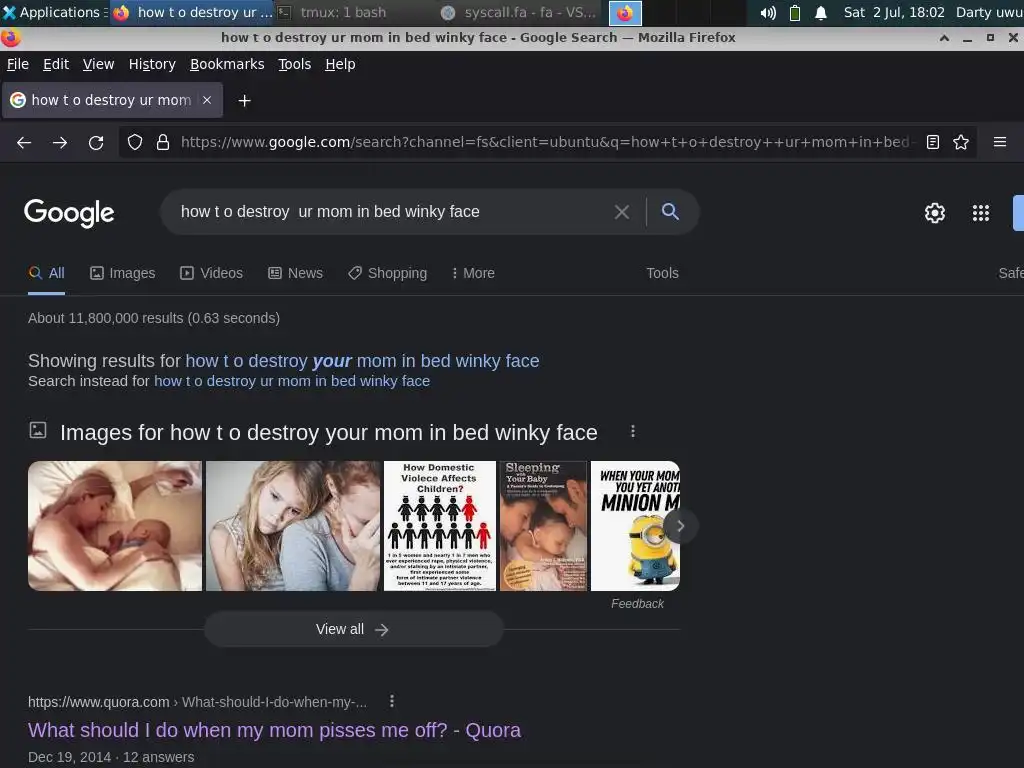The image size is (1024, 768).
Task: Expand the More search categories dropdown
Action: coord(473,273)
